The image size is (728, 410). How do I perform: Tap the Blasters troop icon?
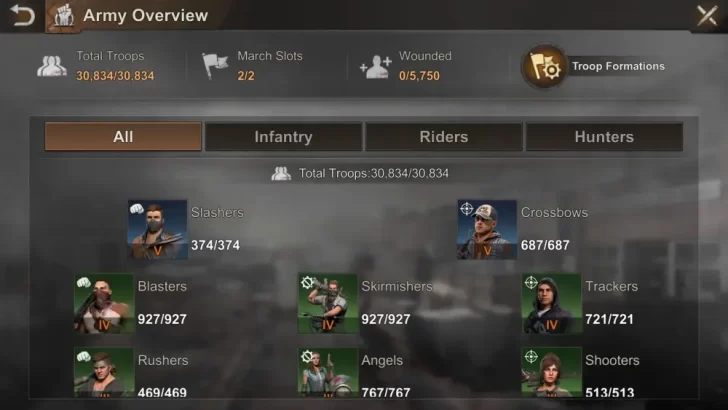point(104,303)
